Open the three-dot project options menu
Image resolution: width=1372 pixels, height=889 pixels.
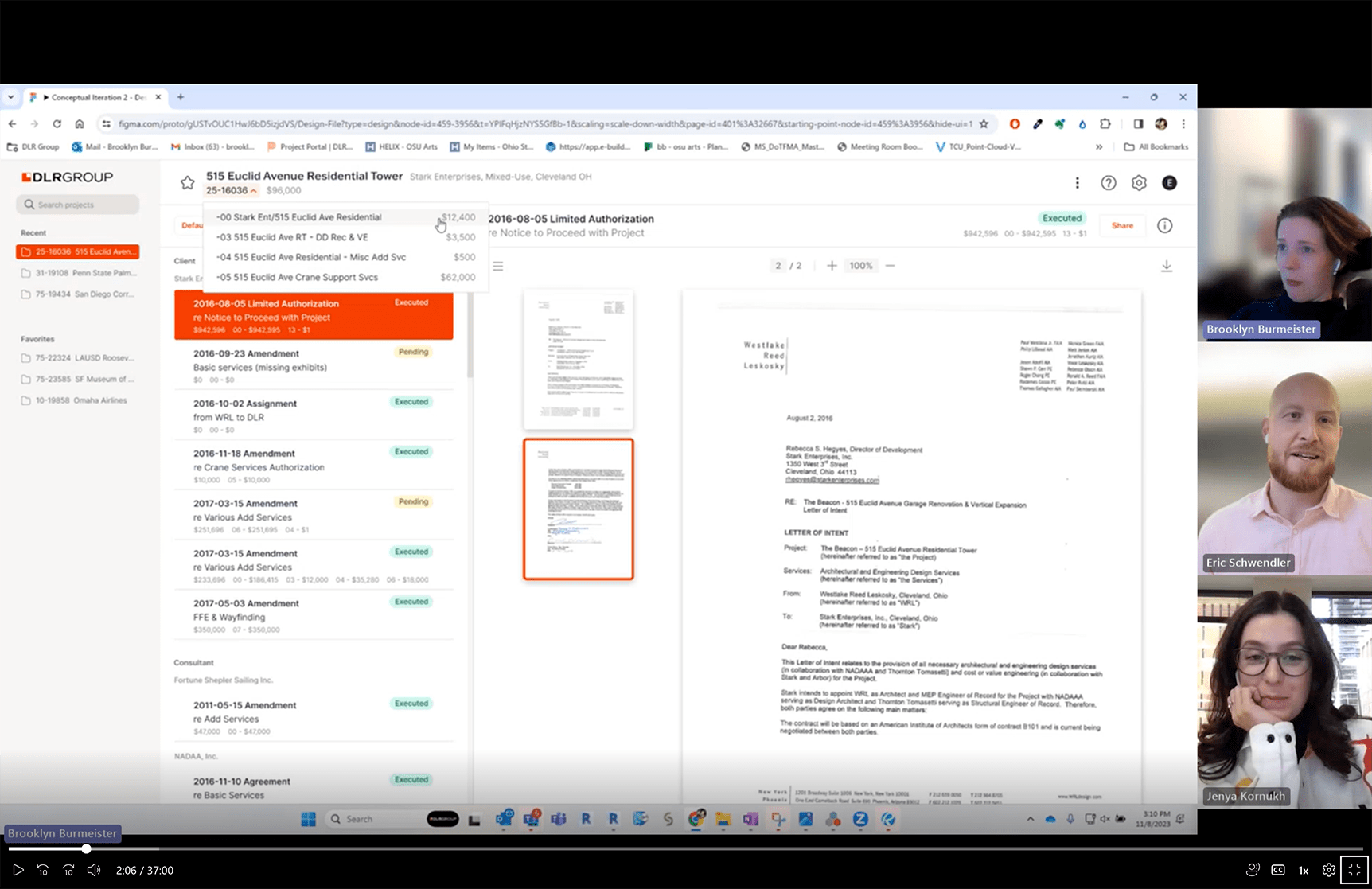1078,183
